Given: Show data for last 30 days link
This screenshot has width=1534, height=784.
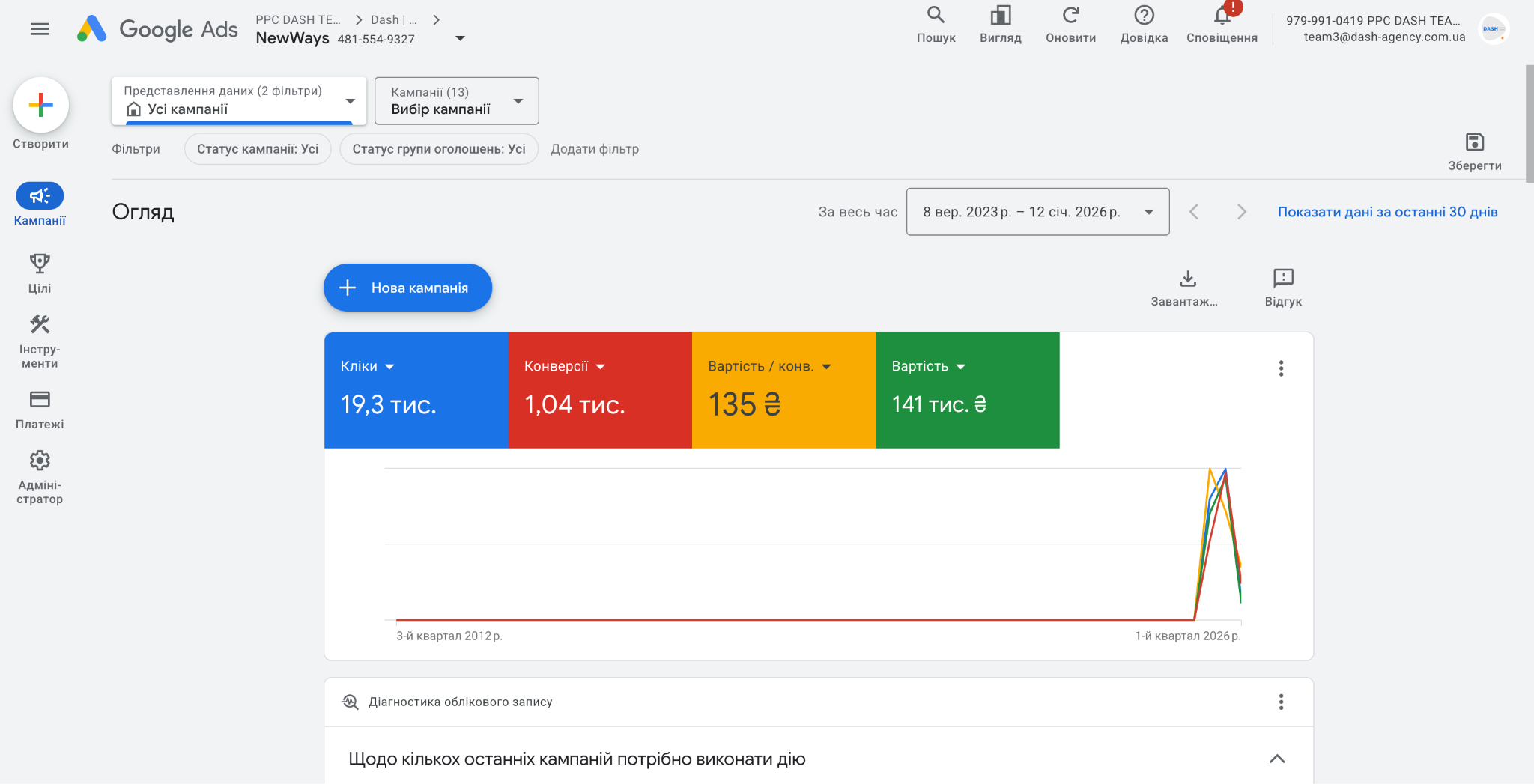Looking at the screenshot, I should click(1387, 212).
